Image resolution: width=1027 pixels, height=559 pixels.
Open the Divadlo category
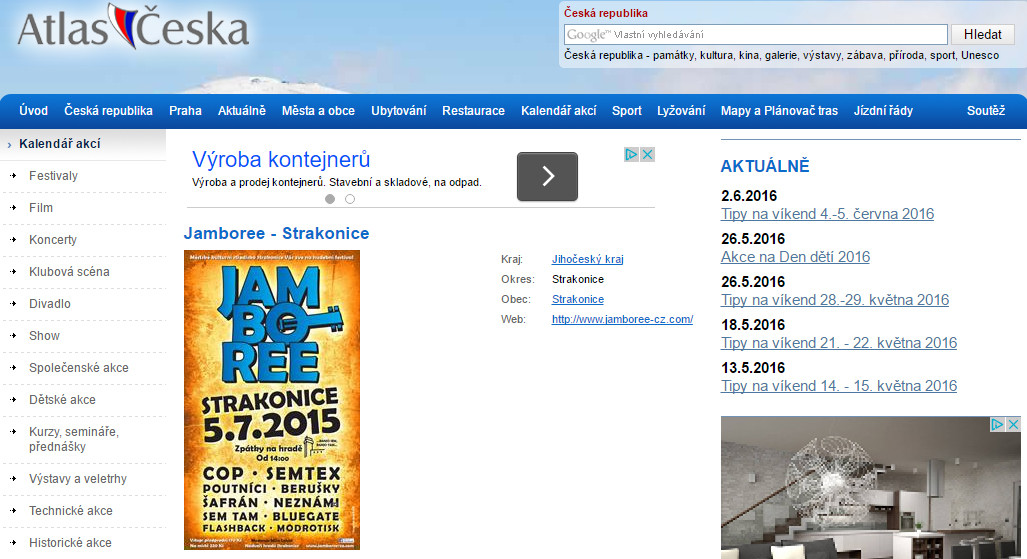pyautogui.click(x=50, y=303)
